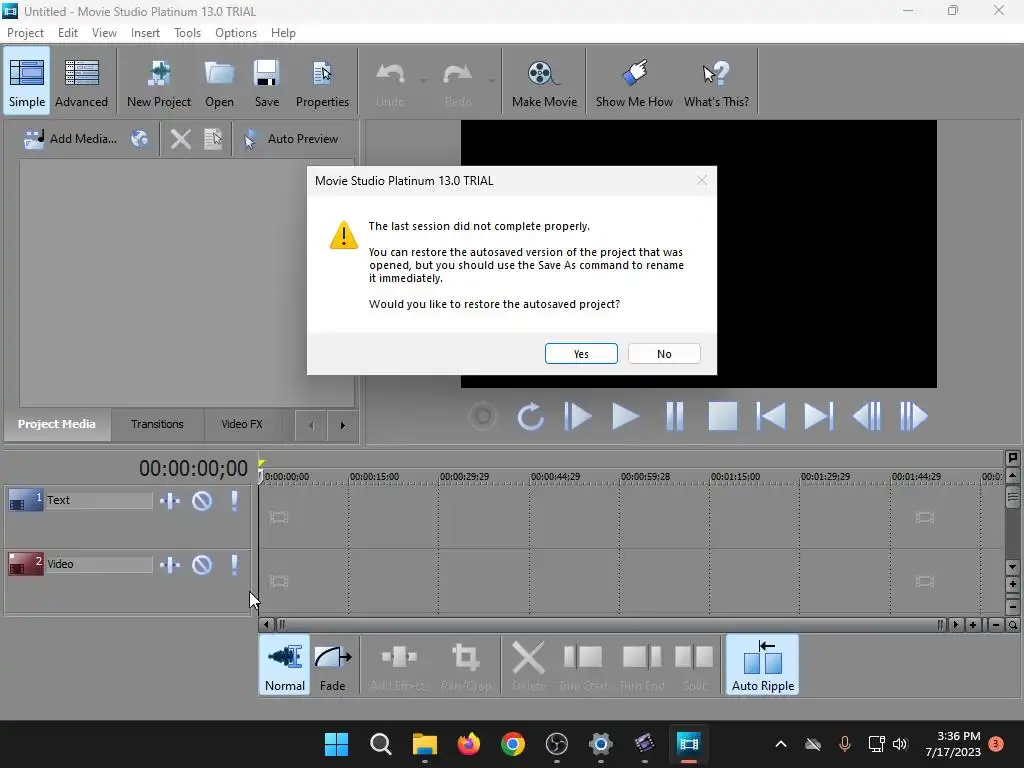
Task: Open project Properties
Action: [323, 82]
